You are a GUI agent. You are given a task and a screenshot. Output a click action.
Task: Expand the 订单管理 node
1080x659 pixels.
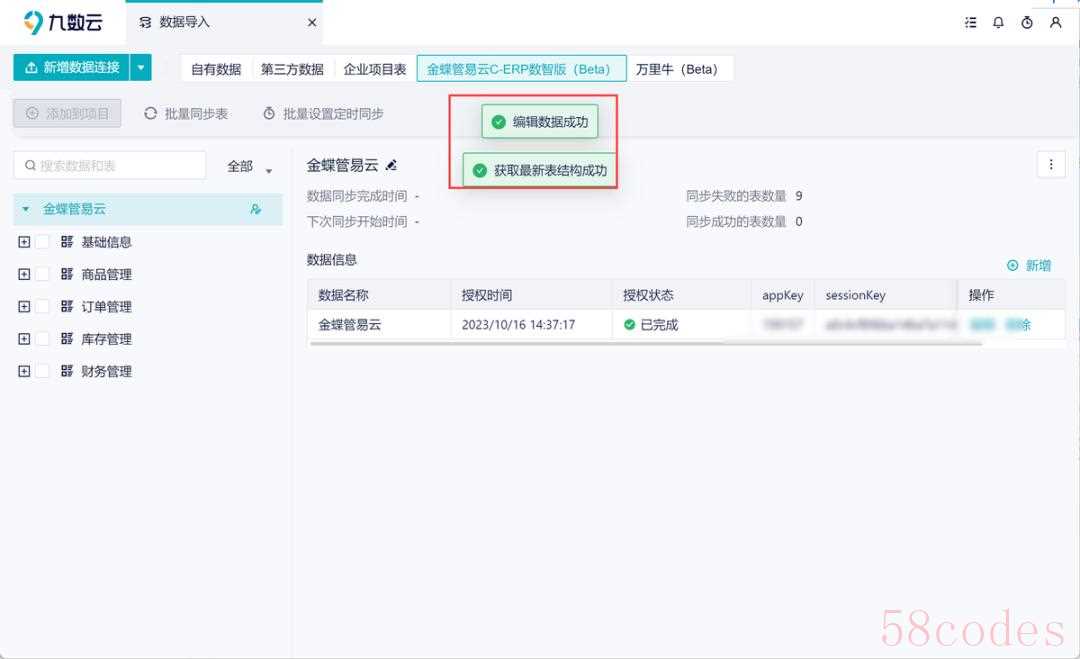[24, 306]
